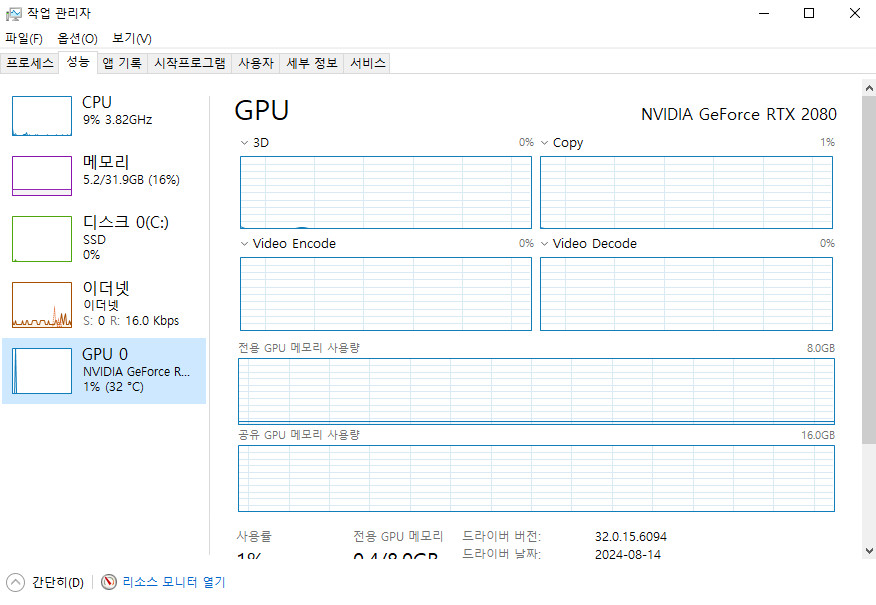Click the 5.2/31.9GB (16%) memory text
The height and width of the screenshot is (605, 876).
coord(131,180)
